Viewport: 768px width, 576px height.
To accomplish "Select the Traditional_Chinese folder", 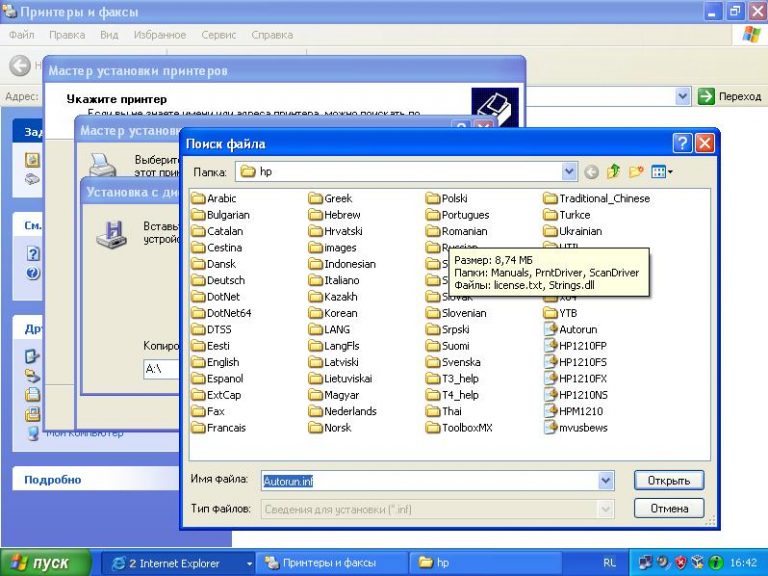I will (x=597, y=198).
